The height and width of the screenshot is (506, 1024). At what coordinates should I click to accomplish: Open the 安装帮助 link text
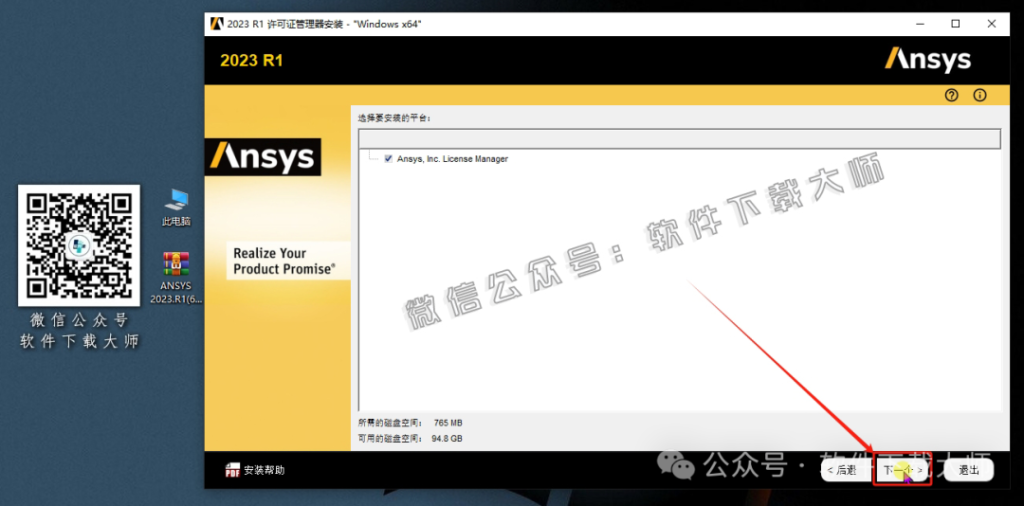[x=264, y=470]
